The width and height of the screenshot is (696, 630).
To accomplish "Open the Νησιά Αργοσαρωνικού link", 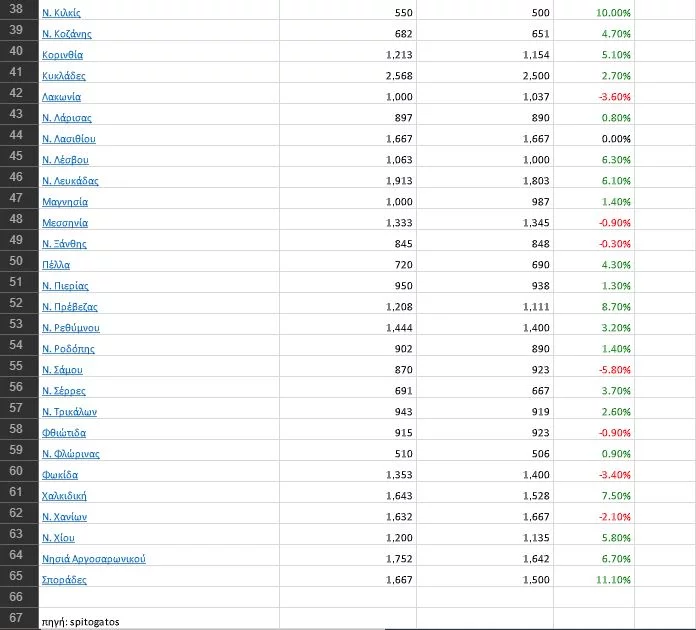I will tap(94, 559).
